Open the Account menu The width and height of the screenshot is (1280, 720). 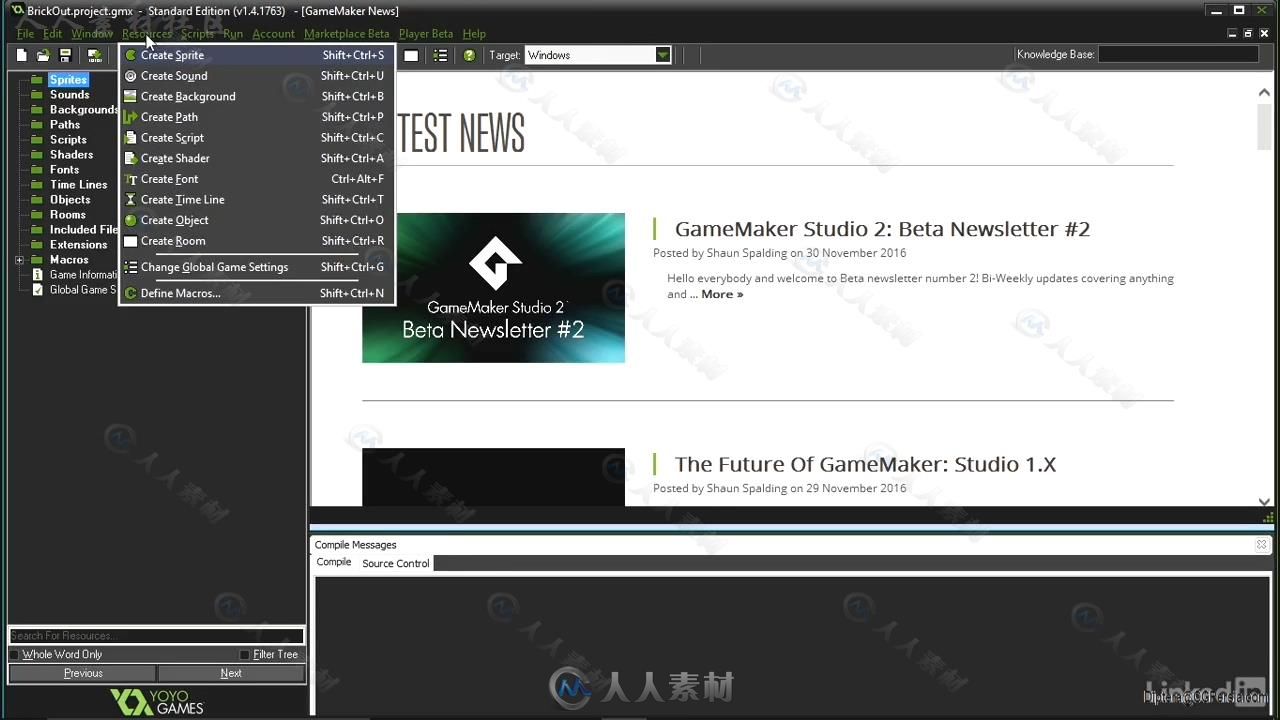(x=273, y=34)
